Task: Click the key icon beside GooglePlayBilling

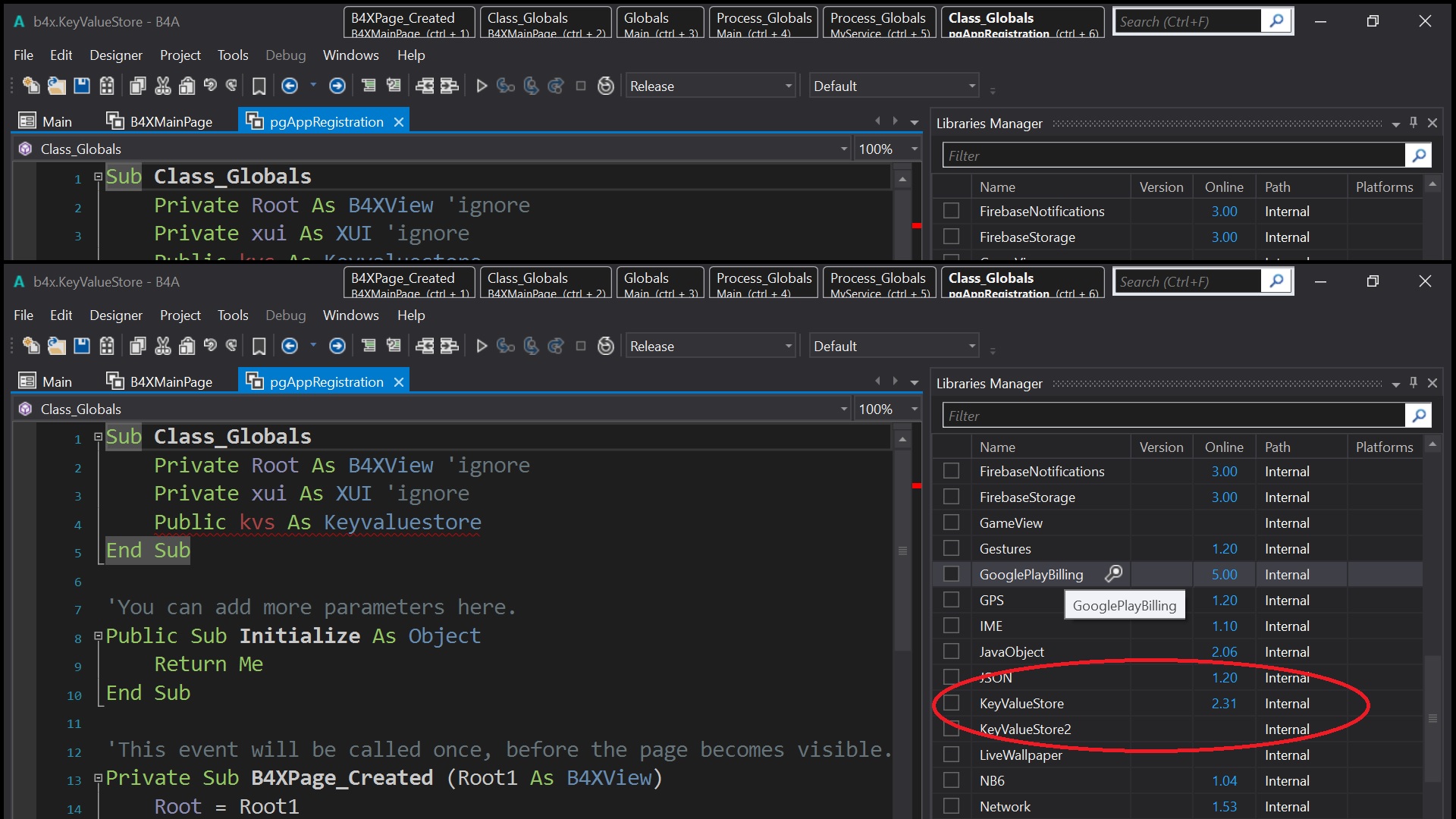Action: point(1113,574)
